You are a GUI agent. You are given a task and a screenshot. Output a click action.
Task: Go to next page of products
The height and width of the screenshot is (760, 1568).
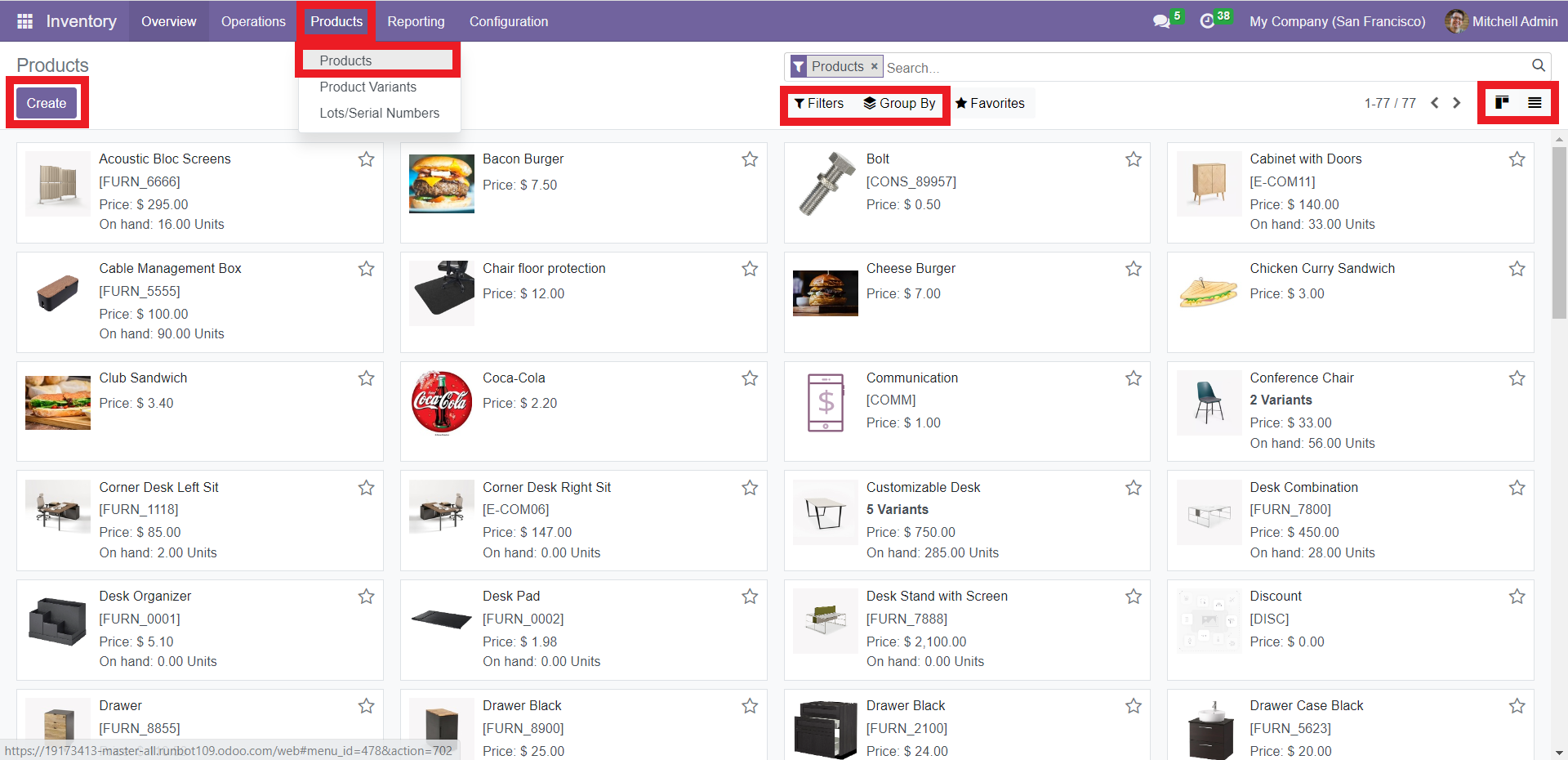point(1456,103)
